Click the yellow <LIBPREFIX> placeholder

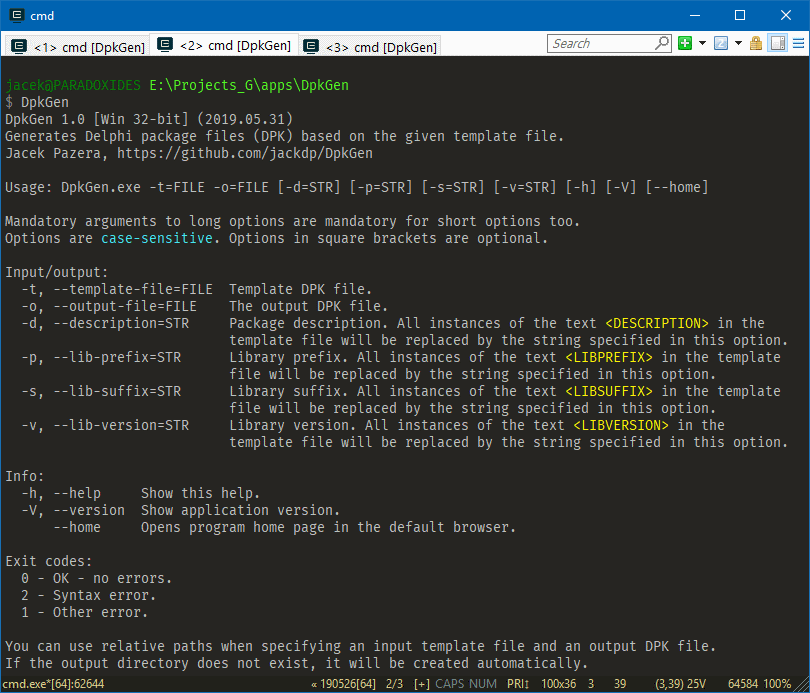click(x=609, y=357)
